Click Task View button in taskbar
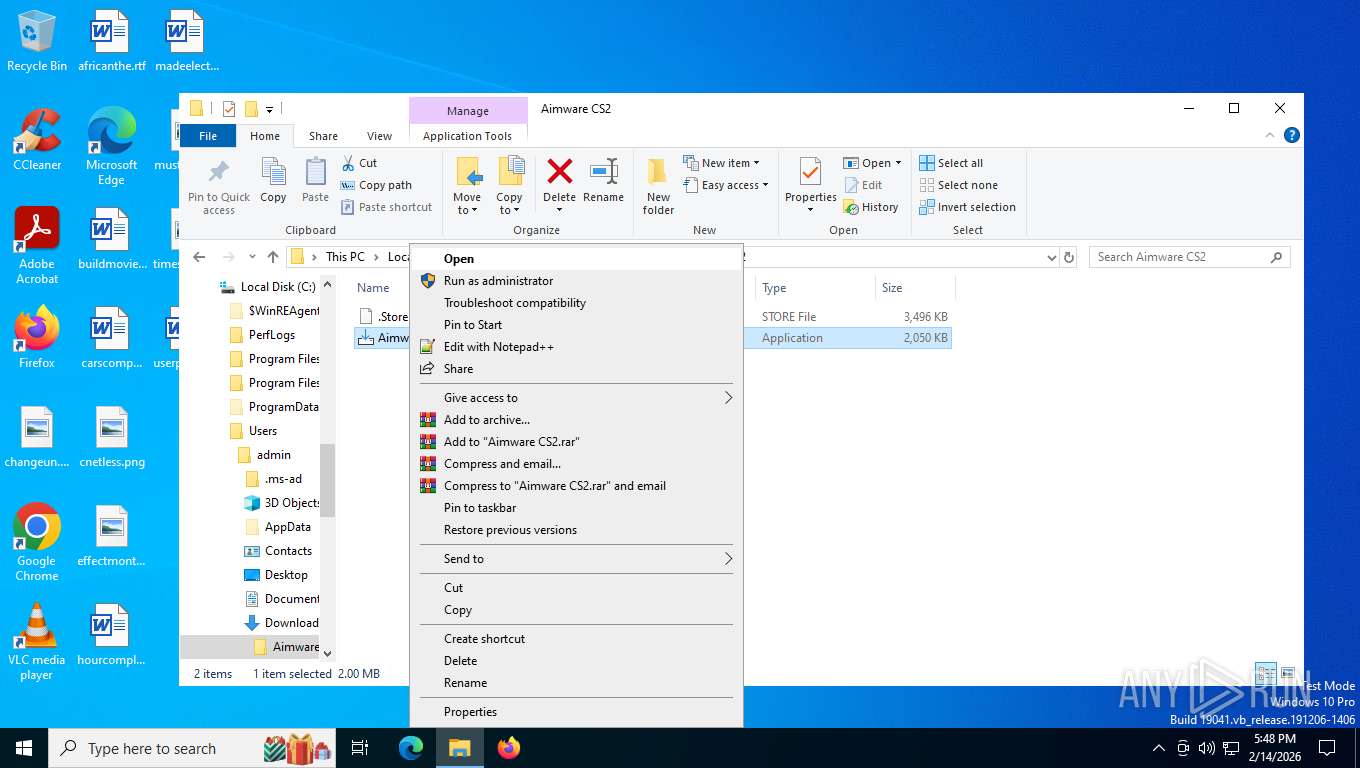This screenshot has height=768, width=1360. pyautogui.click(x=360, y=748)
